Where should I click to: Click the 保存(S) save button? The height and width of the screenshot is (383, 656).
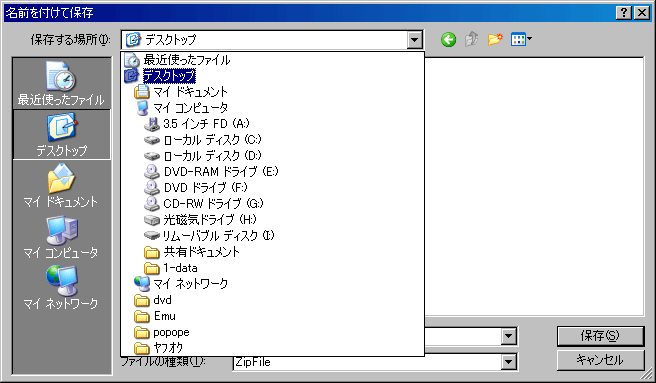tap(600, 336)
